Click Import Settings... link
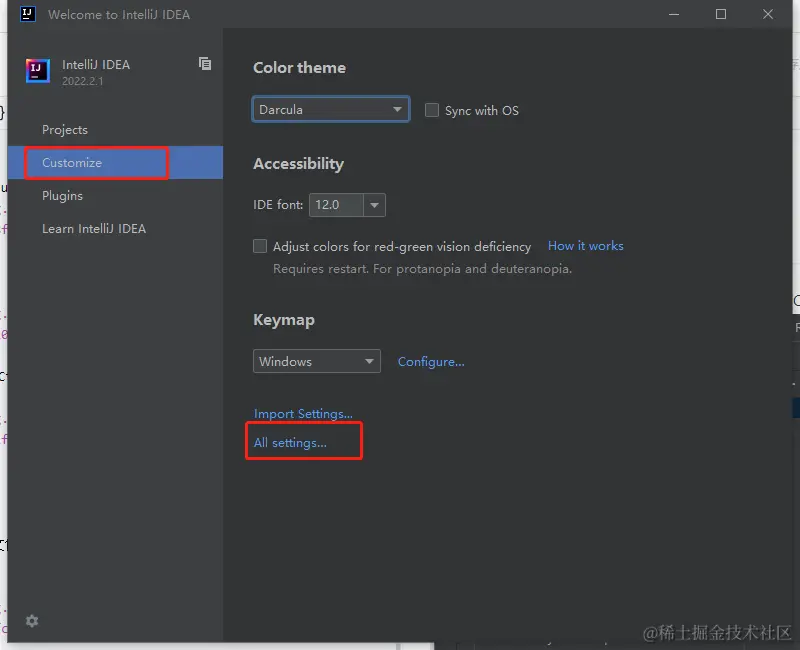 click(303, 414)
